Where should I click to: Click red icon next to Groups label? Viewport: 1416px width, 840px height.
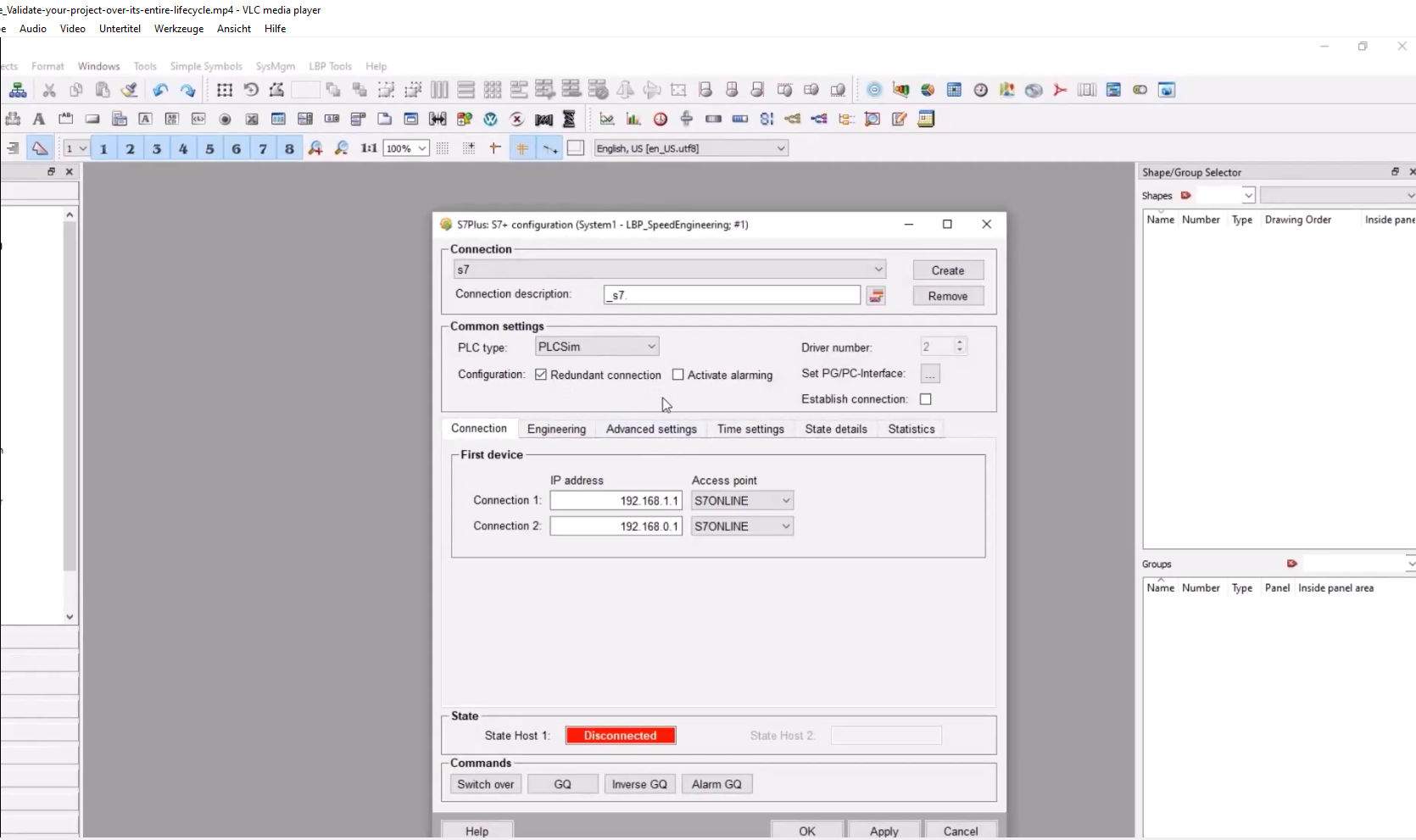point(1292,564)
